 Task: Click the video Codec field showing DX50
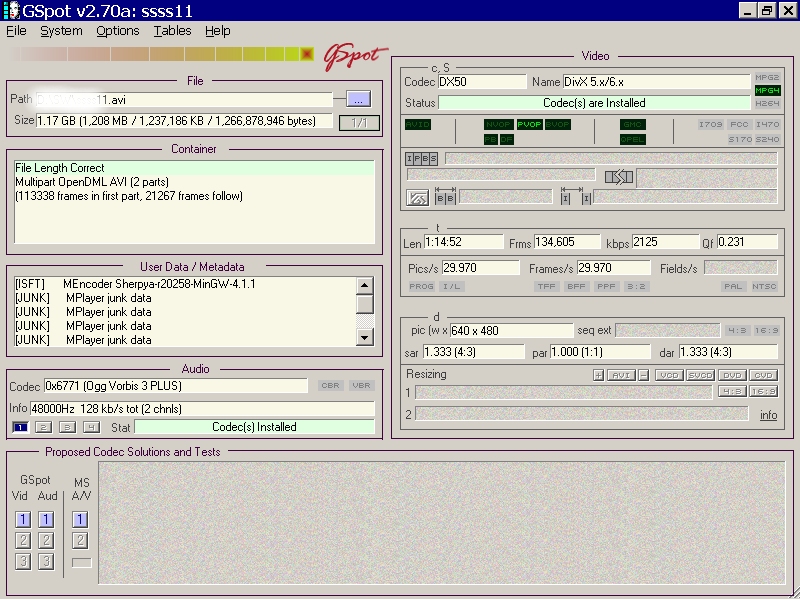482,82
